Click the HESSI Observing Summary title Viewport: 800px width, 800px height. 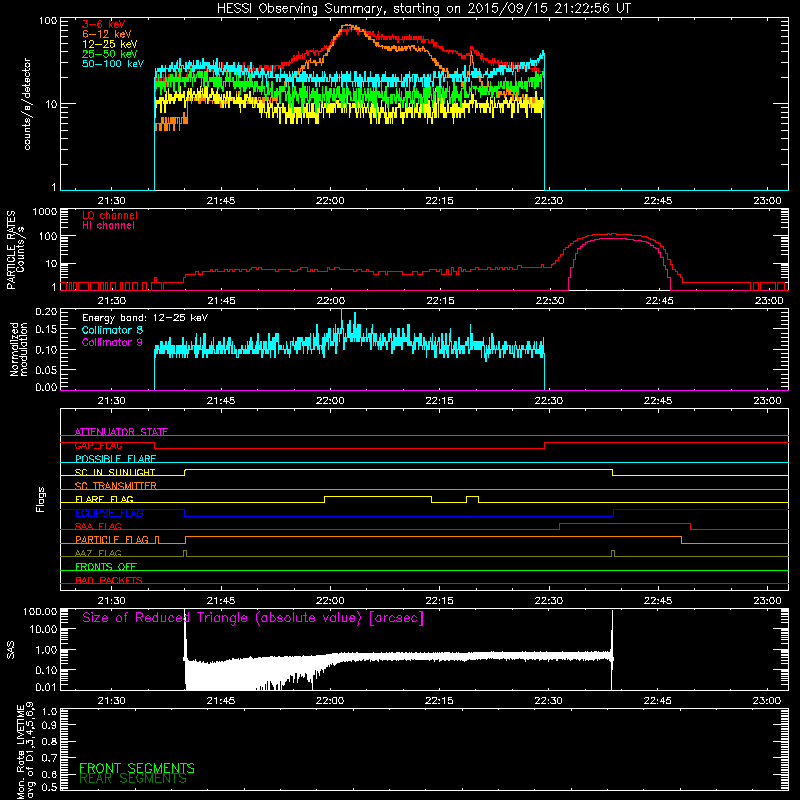point(424,8)
